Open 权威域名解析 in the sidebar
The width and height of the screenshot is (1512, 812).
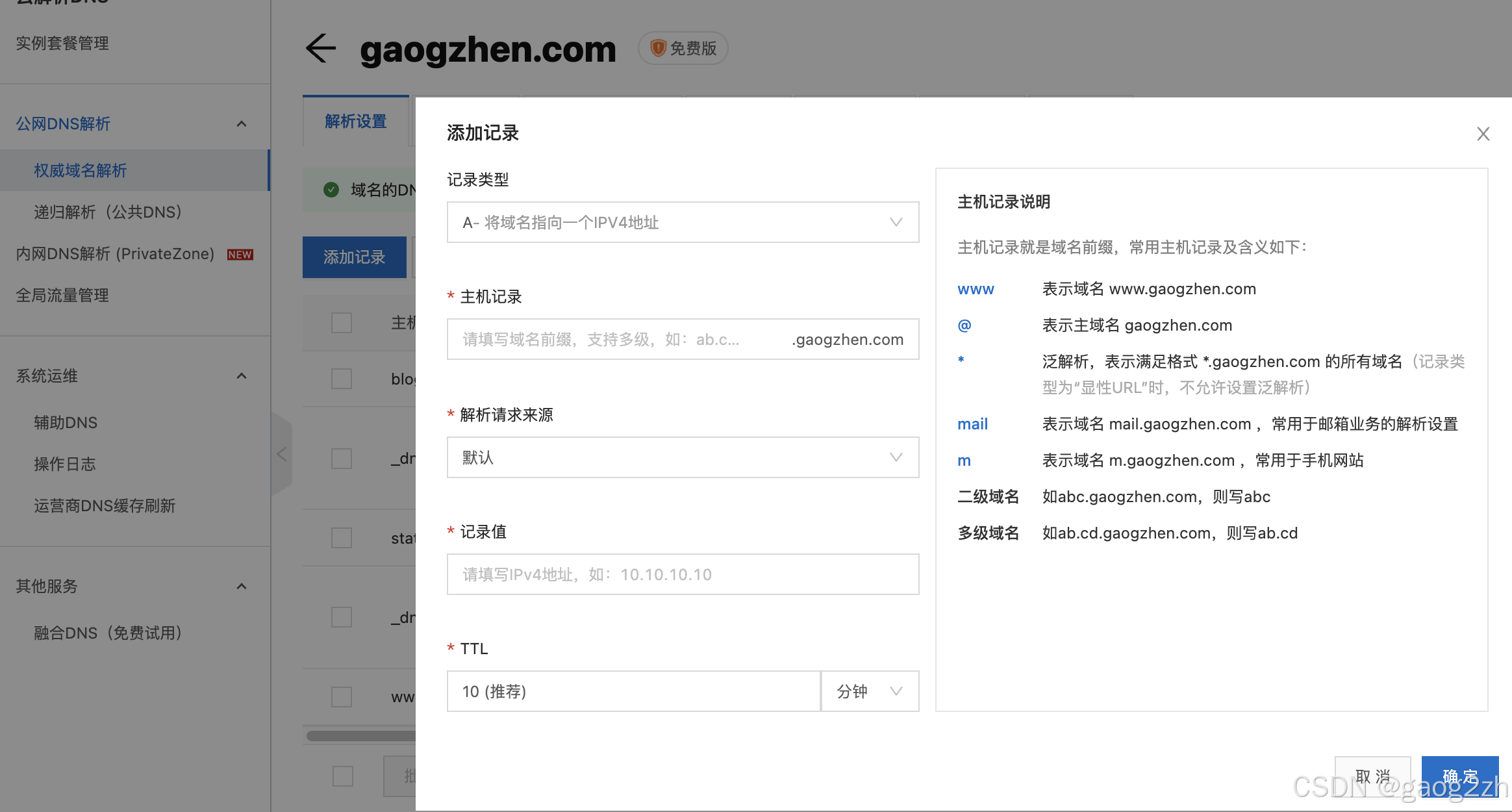point(81,171)
